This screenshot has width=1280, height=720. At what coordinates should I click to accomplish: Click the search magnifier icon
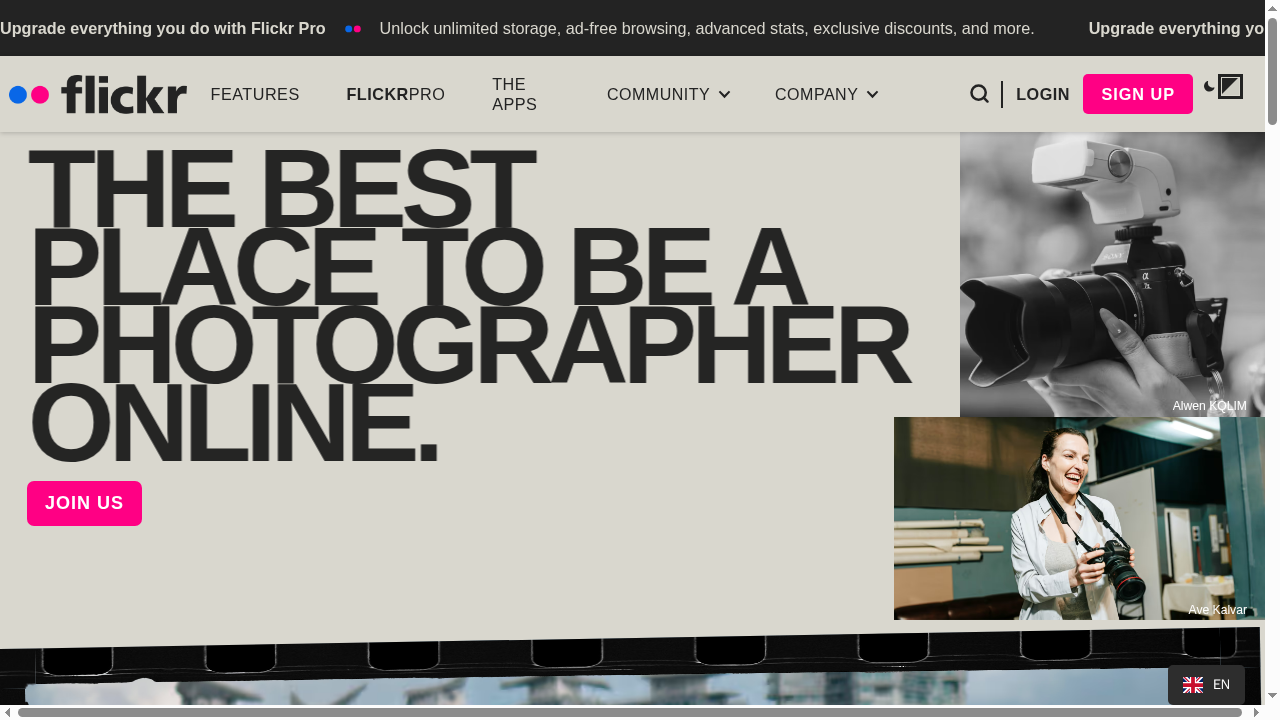[979, 93]
